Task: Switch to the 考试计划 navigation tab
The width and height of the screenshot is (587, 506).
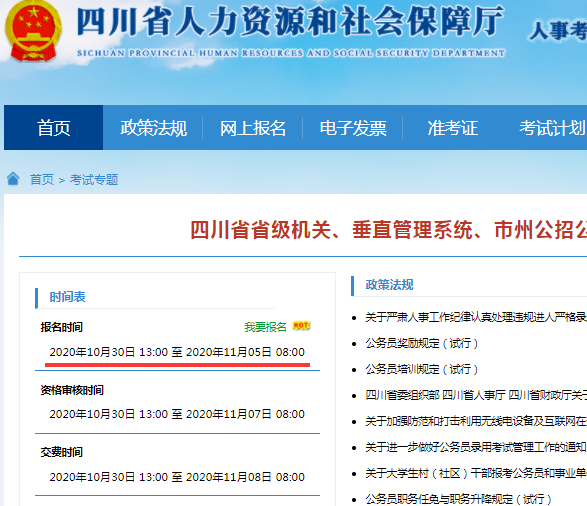Action: click(x=552, y=128)
